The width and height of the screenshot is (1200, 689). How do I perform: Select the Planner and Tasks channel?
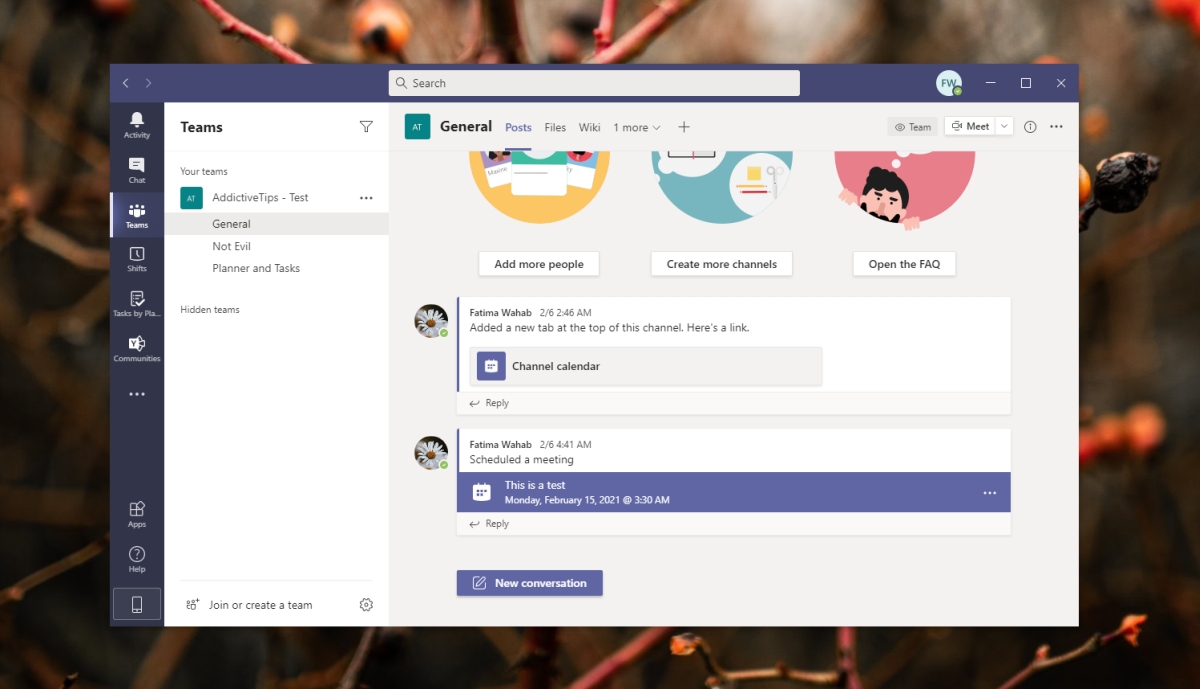coord(277,268)
